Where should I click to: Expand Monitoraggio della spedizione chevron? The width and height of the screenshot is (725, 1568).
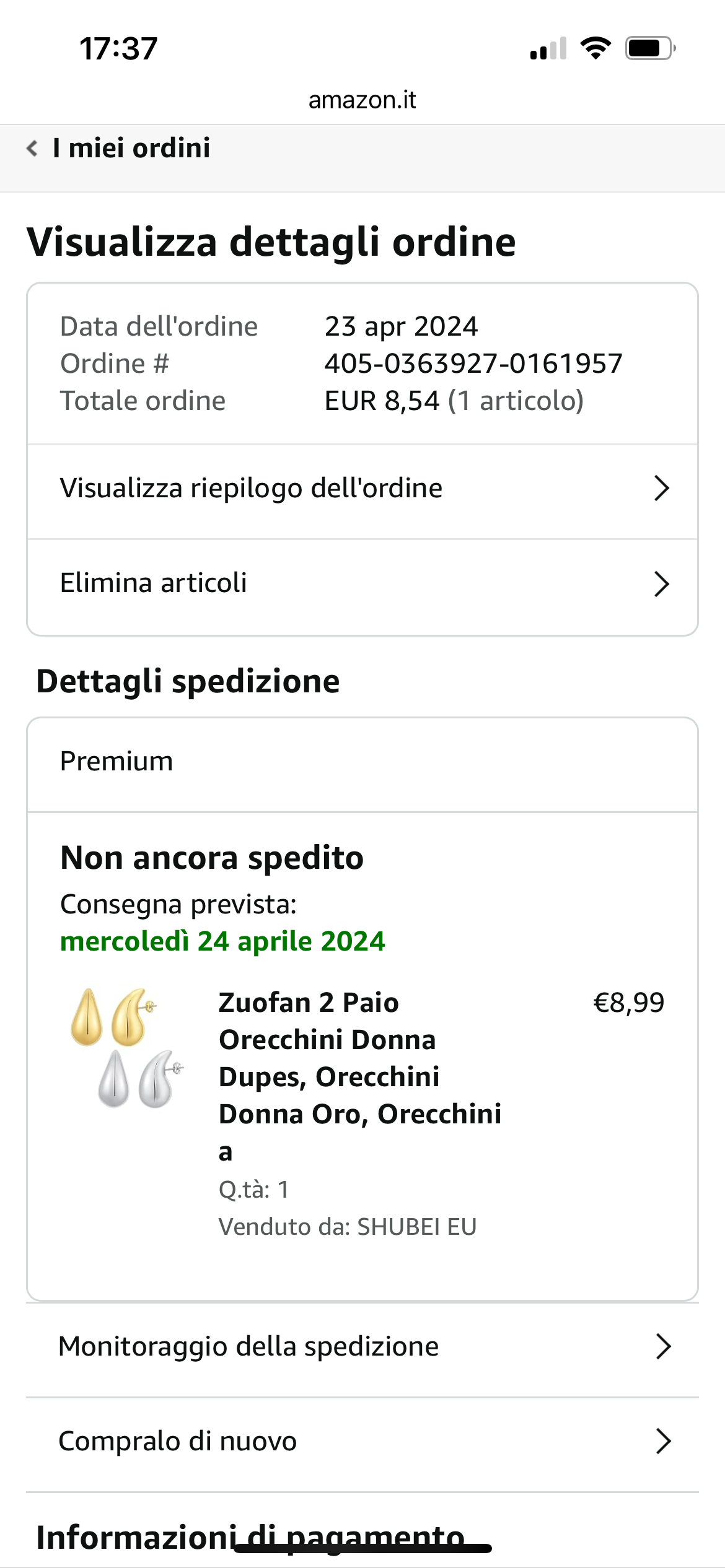click(x=663, y=1346)
